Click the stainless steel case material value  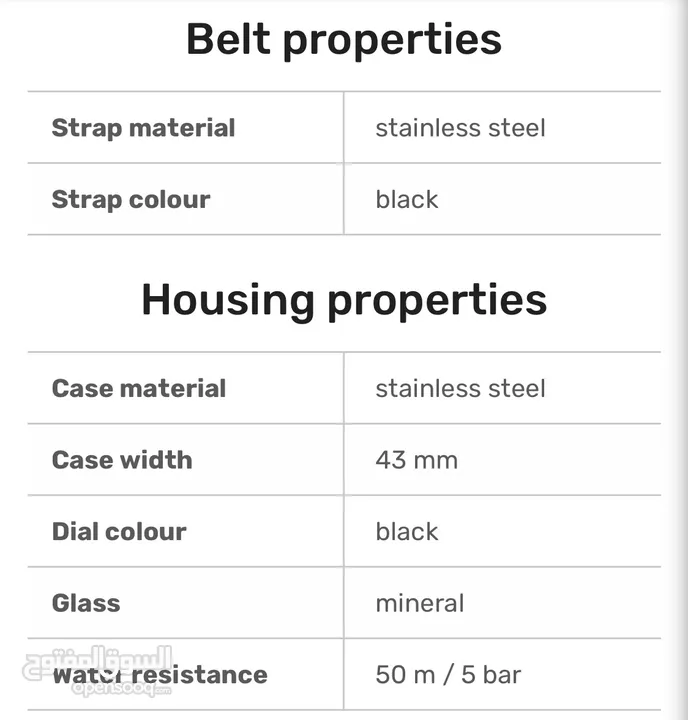(x=461, y=388)
